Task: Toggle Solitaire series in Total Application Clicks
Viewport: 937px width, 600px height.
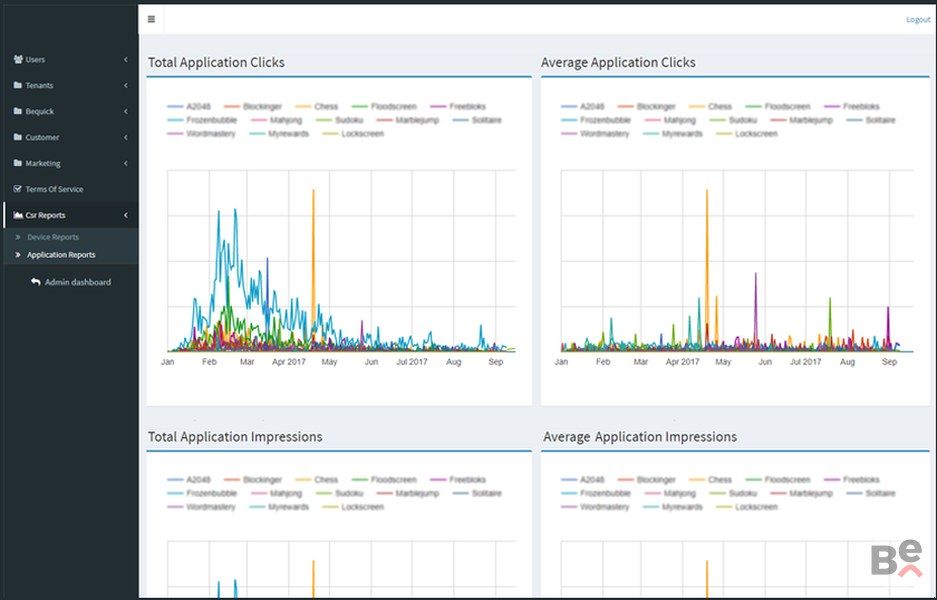Action: tap(477, 120)
